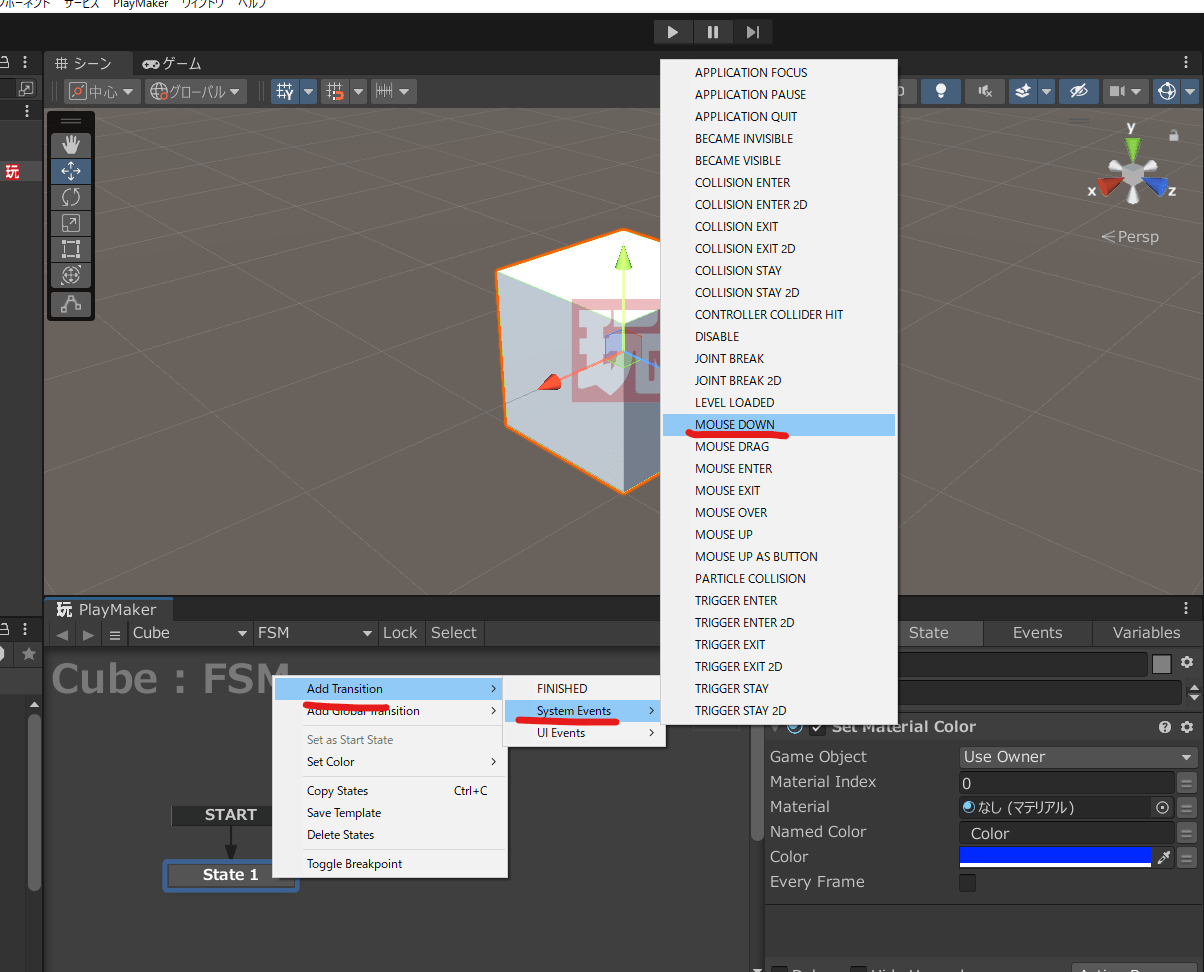
Task: Choose MOUSE DOWN system event
Action: (x=779, y=425)
